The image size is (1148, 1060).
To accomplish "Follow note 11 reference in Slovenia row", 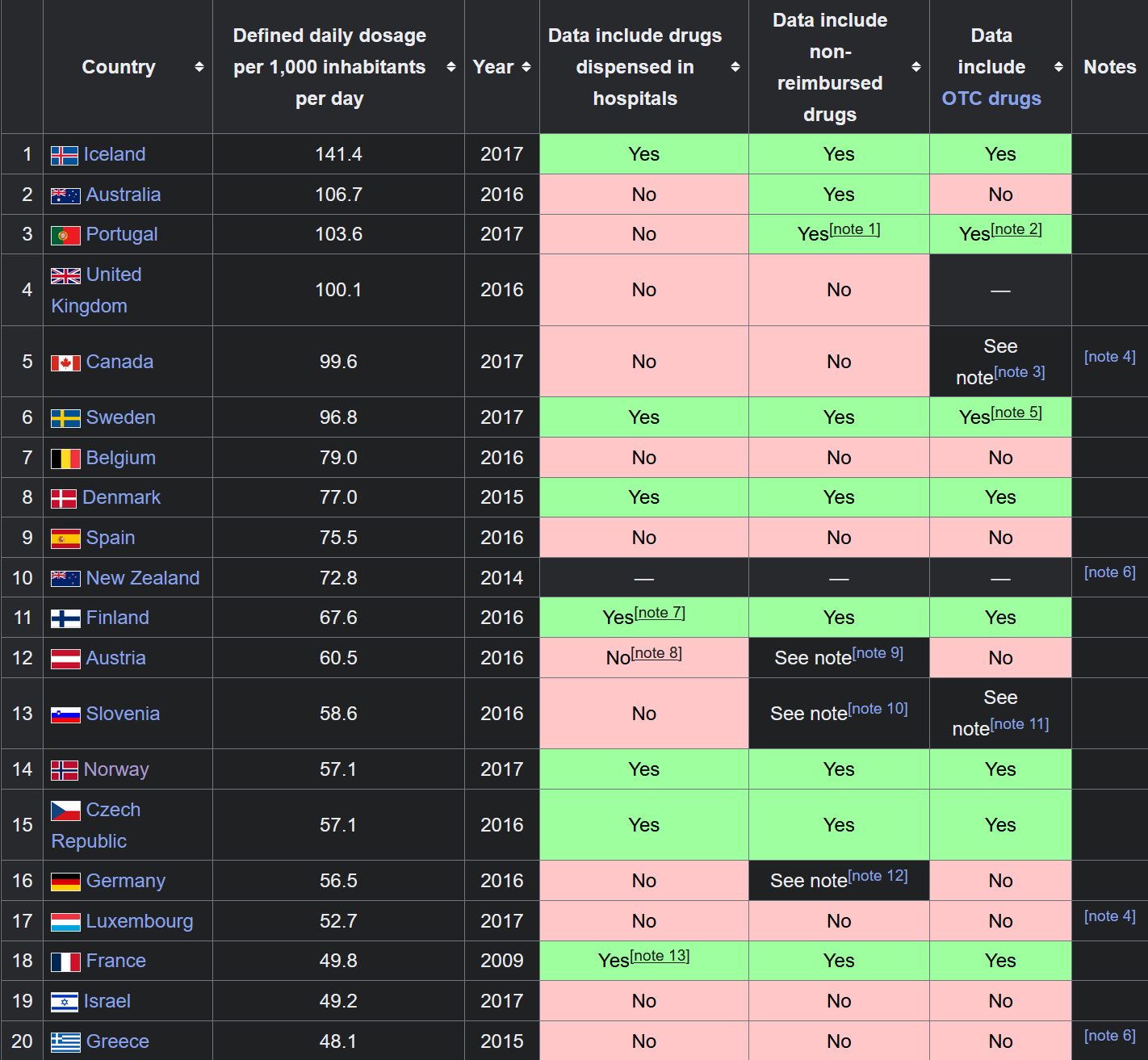I will [1020, 724].
